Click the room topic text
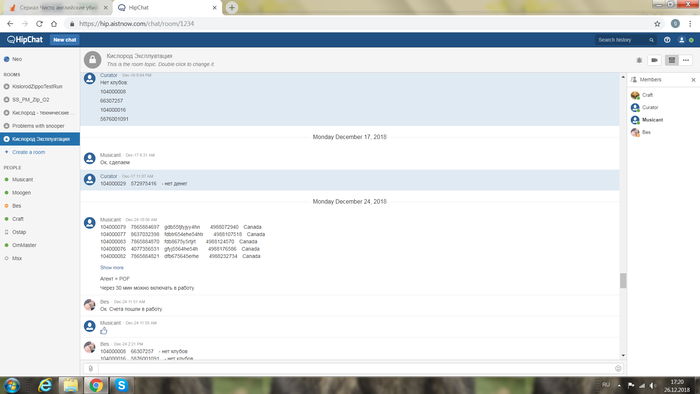This screenshot has height=394, width=700. 160,64
